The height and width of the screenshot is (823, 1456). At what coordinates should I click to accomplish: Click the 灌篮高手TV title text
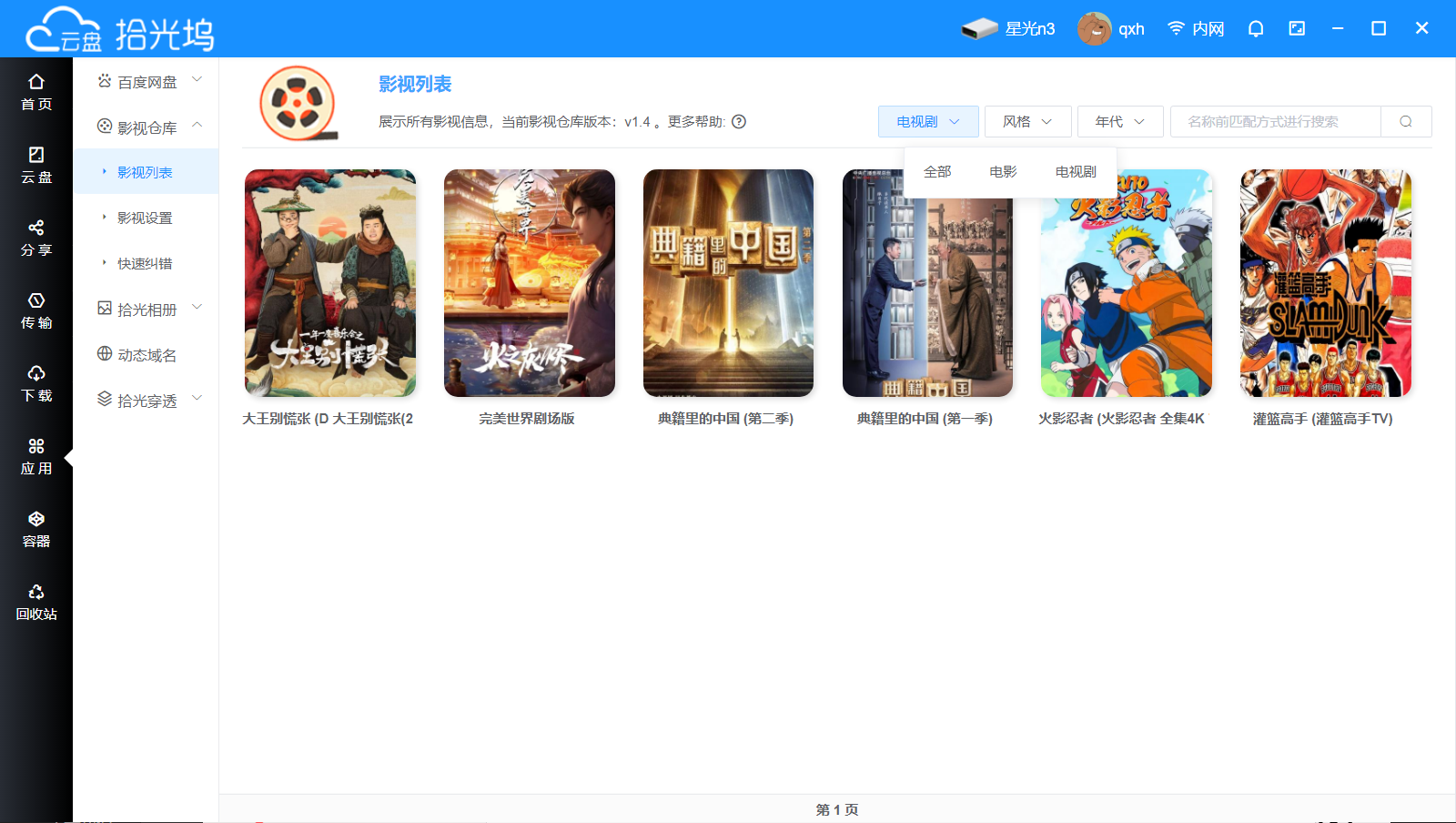(x=1323, y=419)
